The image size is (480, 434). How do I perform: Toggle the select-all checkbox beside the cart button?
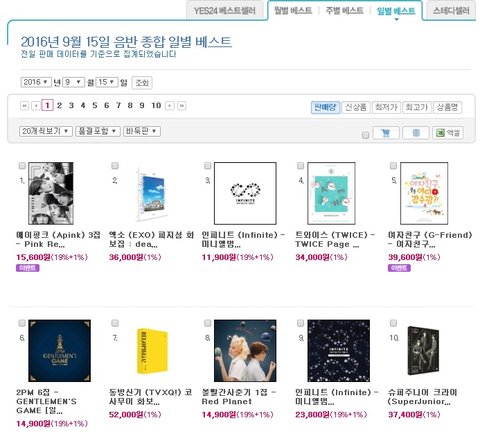(x=366, y=135)
